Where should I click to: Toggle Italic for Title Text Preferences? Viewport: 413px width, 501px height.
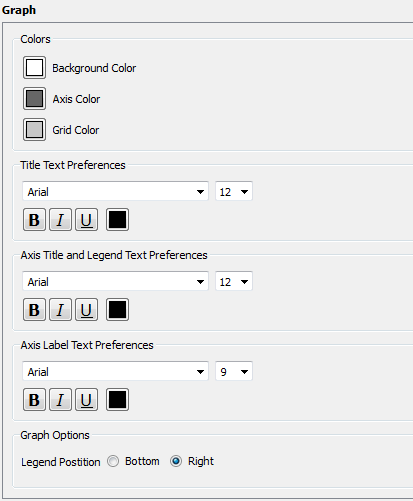[60, 220]
